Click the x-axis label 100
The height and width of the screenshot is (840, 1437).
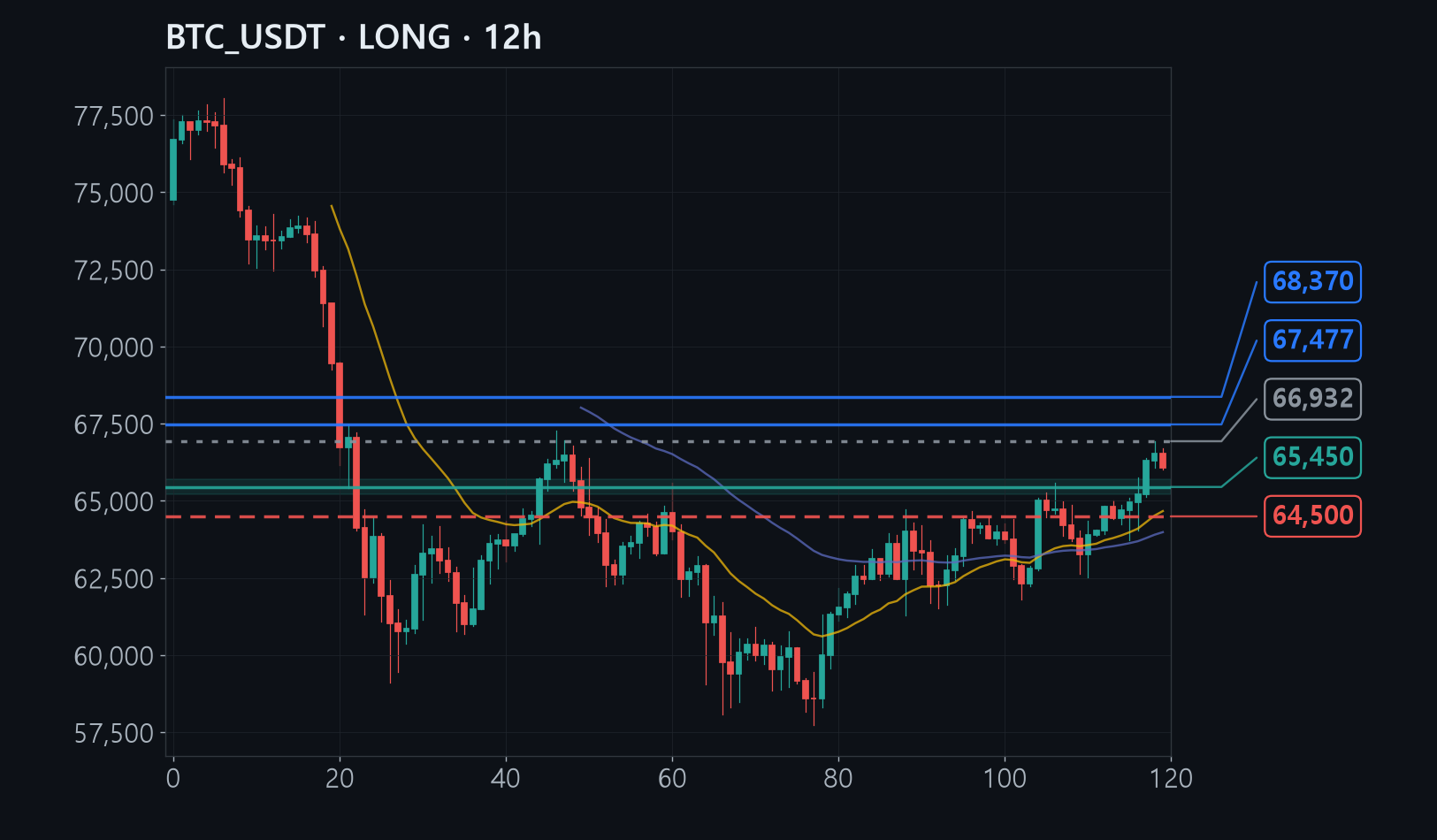click(x=1005, y=779)
